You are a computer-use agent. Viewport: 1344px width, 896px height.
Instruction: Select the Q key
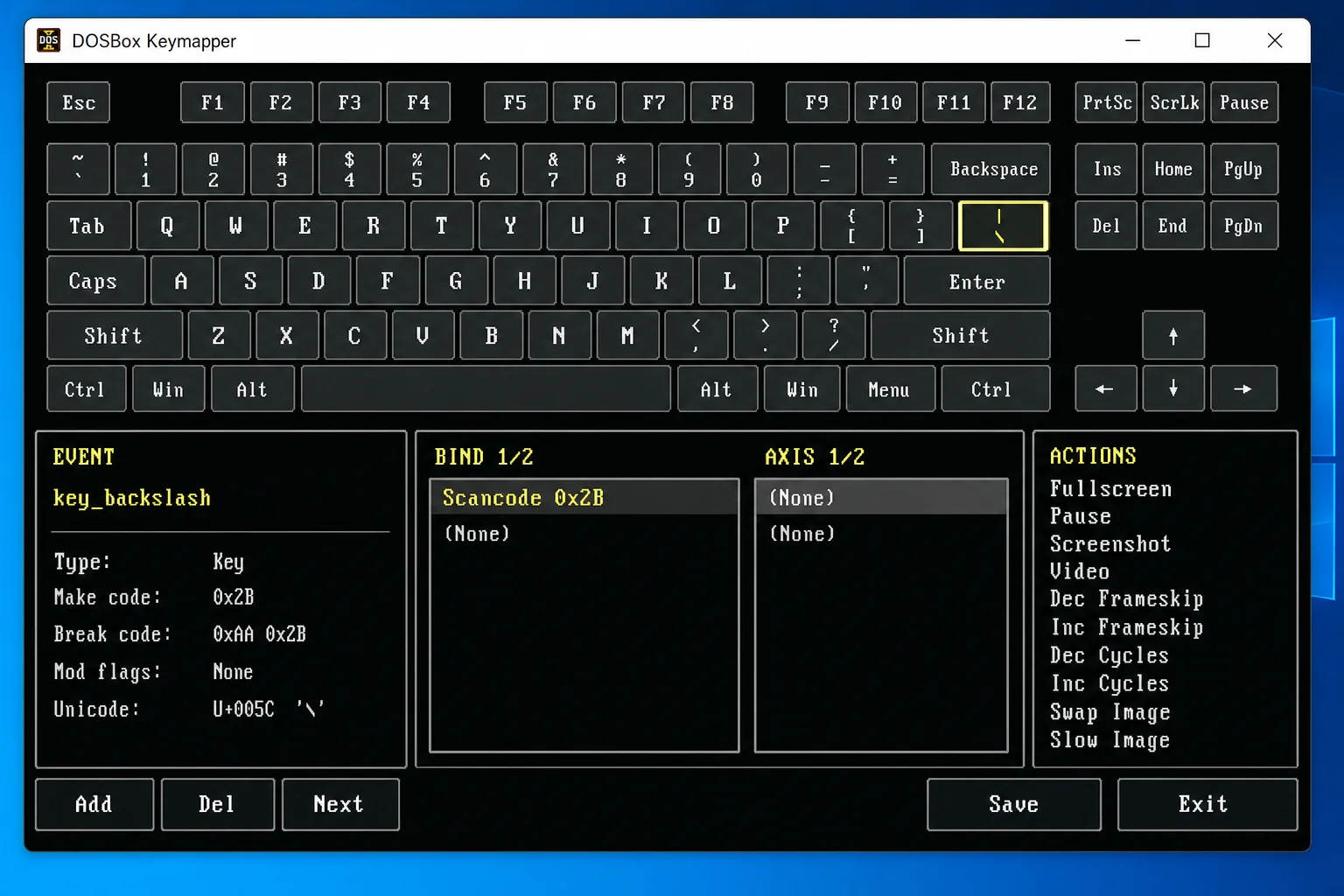pos(168,226)
